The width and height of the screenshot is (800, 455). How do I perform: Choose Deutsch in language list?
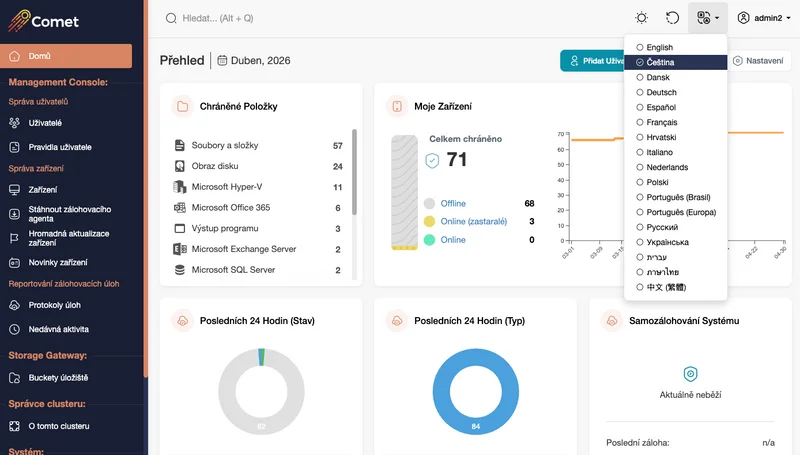(x=661, y=92)
